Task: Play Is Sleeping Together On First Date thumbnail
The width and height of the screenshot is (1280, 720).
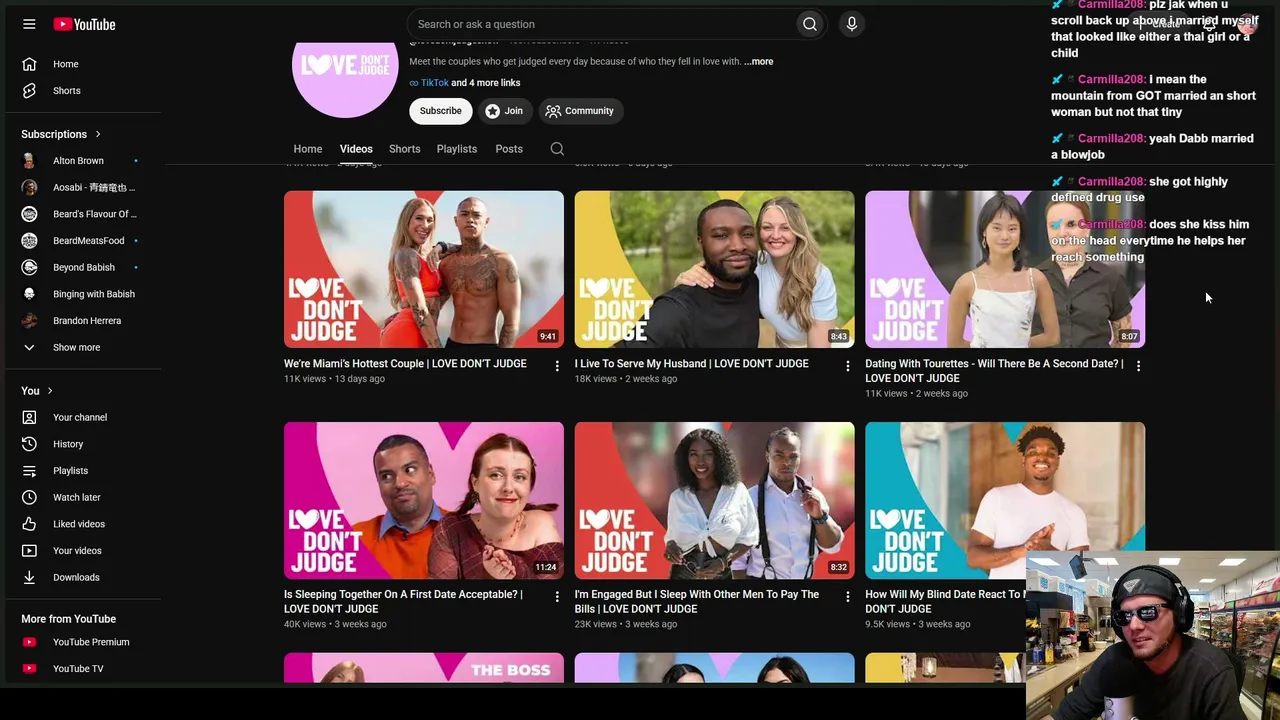Action: click(x=424, y=500)
